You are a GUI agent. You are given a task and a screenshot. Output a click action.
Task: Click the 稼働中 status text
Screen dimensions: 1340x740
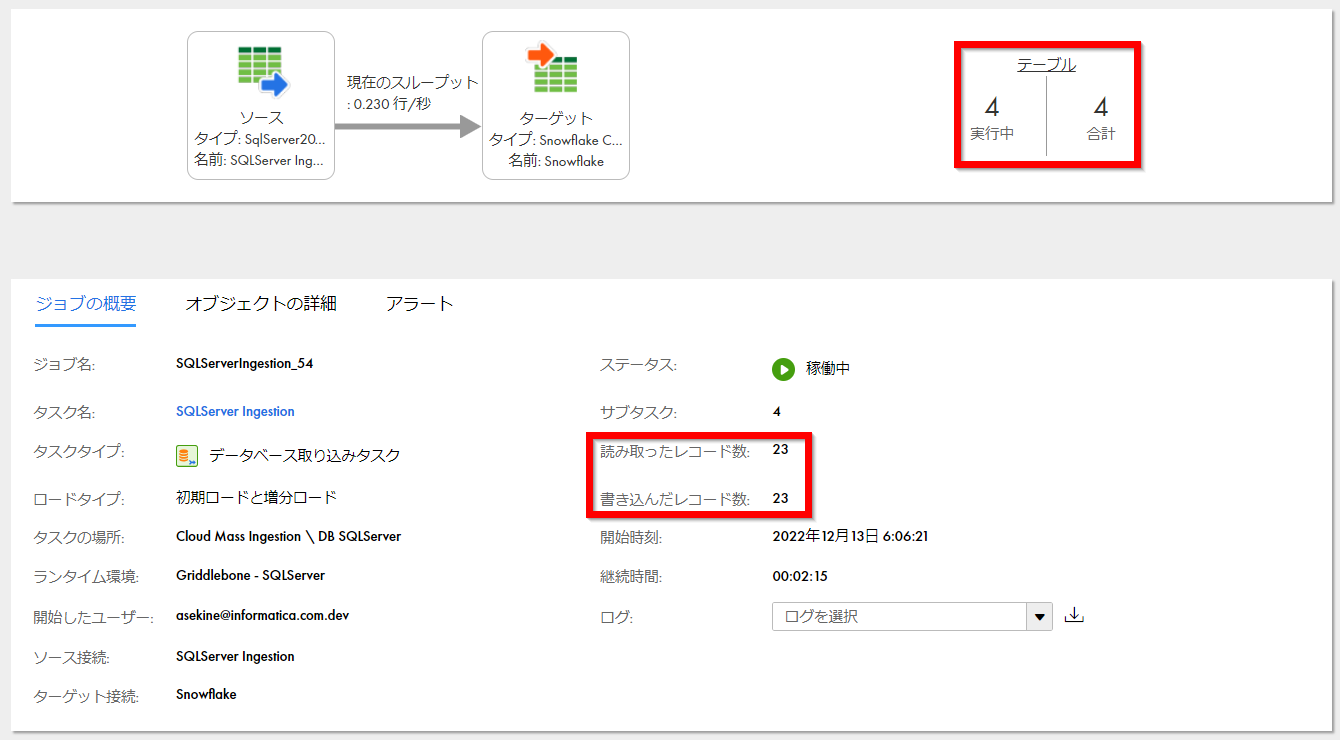[828, 369]
